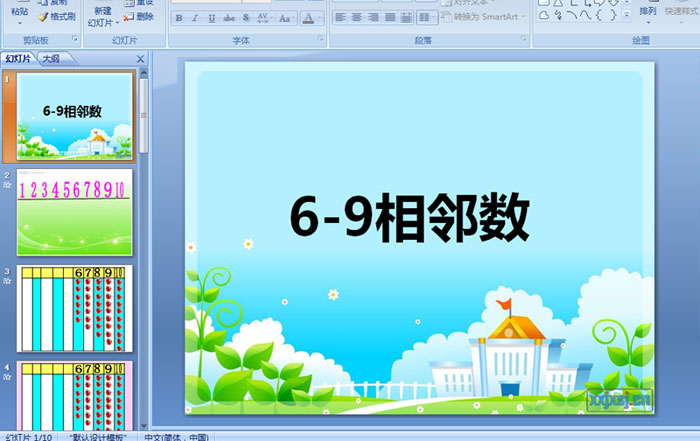
Task: Pick the arc shape
Action: pos(572,15)
